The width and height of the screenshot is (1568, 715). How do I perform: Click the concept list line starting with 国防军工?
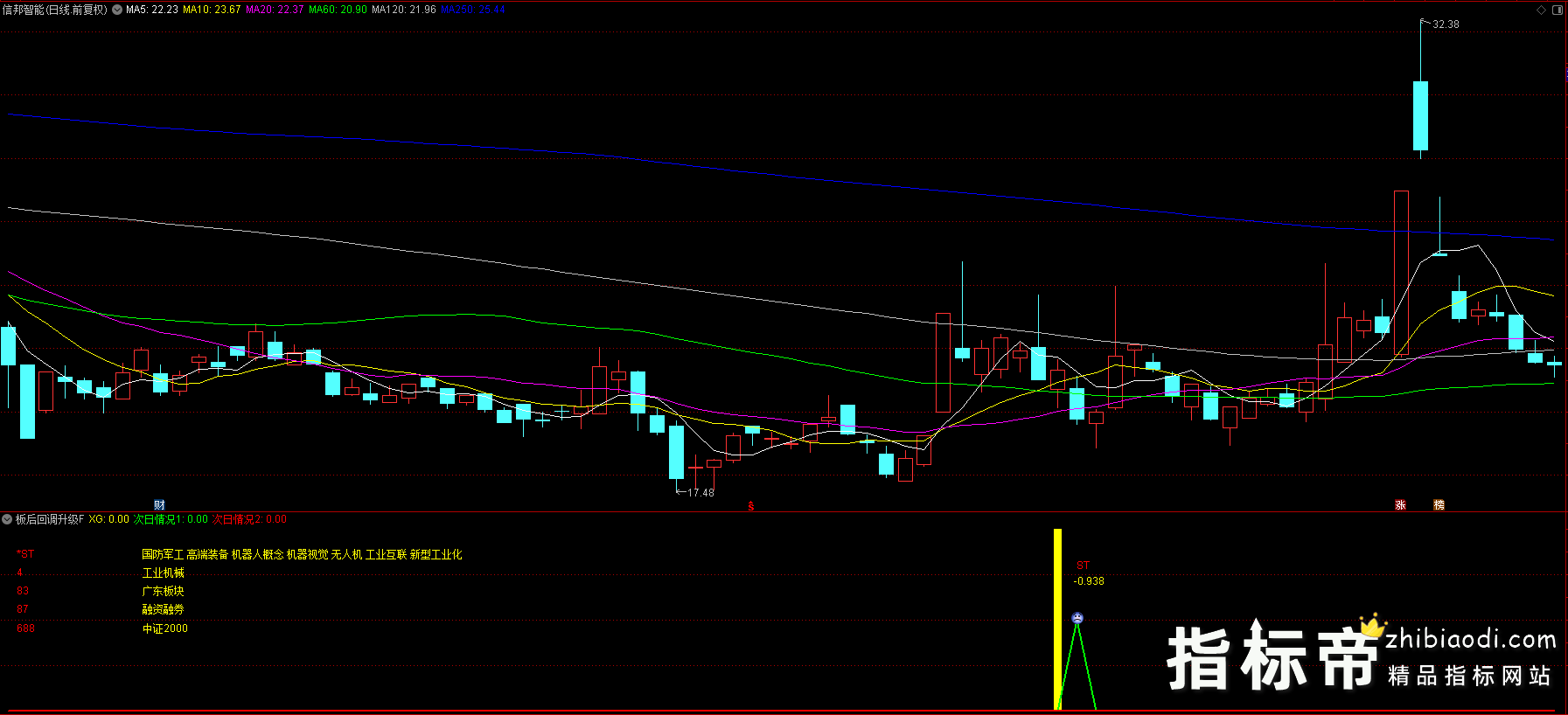point(302,554)
